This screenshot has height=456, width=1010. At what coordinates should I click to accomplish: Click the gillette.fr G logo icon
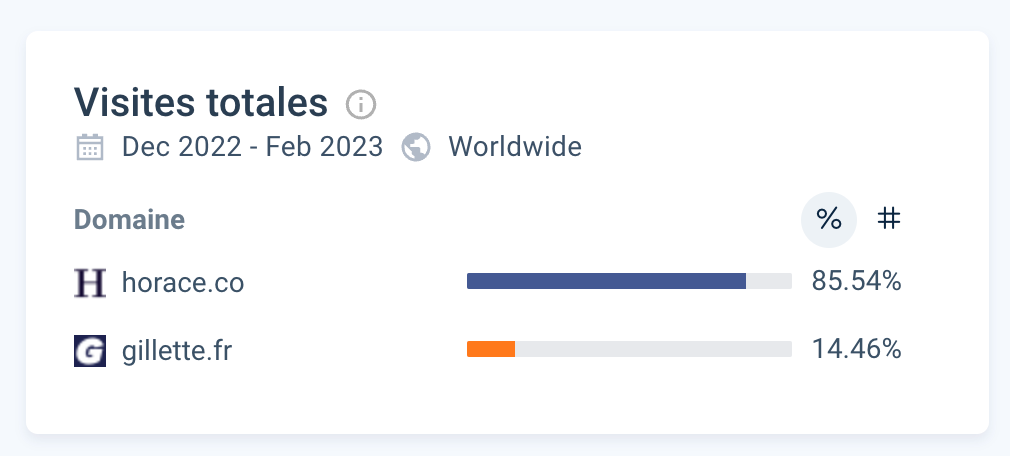tap(90, 351)
